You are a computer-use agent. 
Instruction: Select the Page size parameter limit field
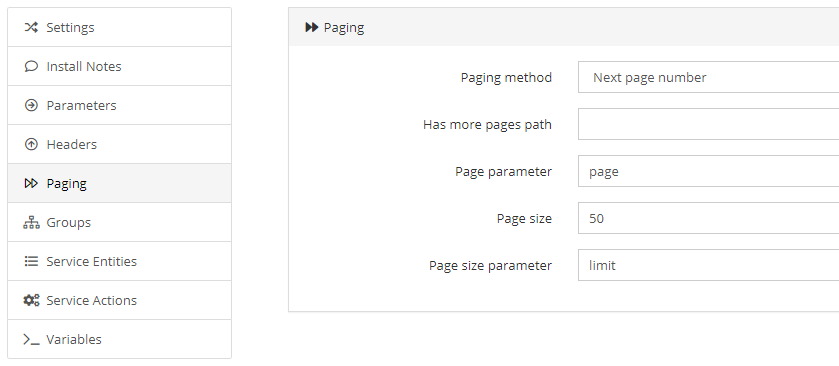pyautogui.click(x=708, y=265)
